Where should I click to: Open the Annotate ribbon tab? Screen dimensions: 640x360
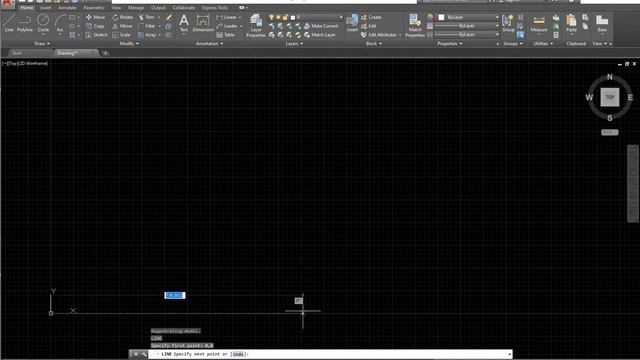click(x=67, y=8)
